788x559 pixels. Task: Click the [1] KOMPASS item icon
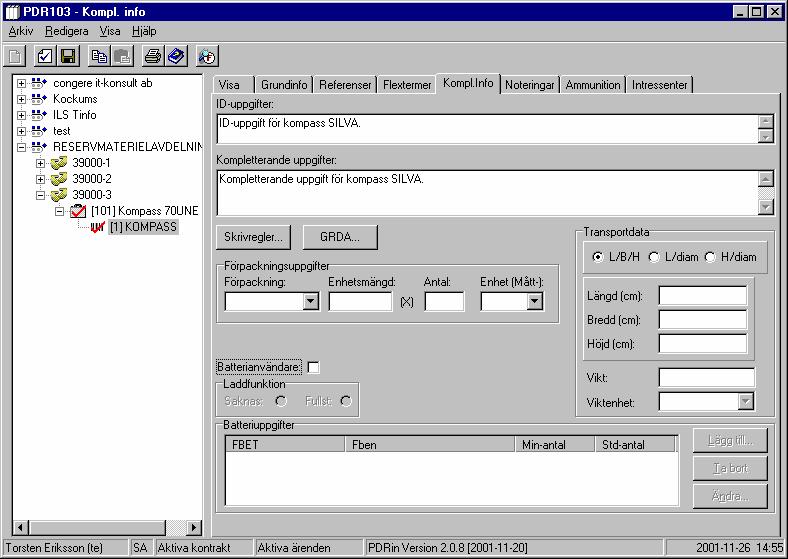[97, 227]
